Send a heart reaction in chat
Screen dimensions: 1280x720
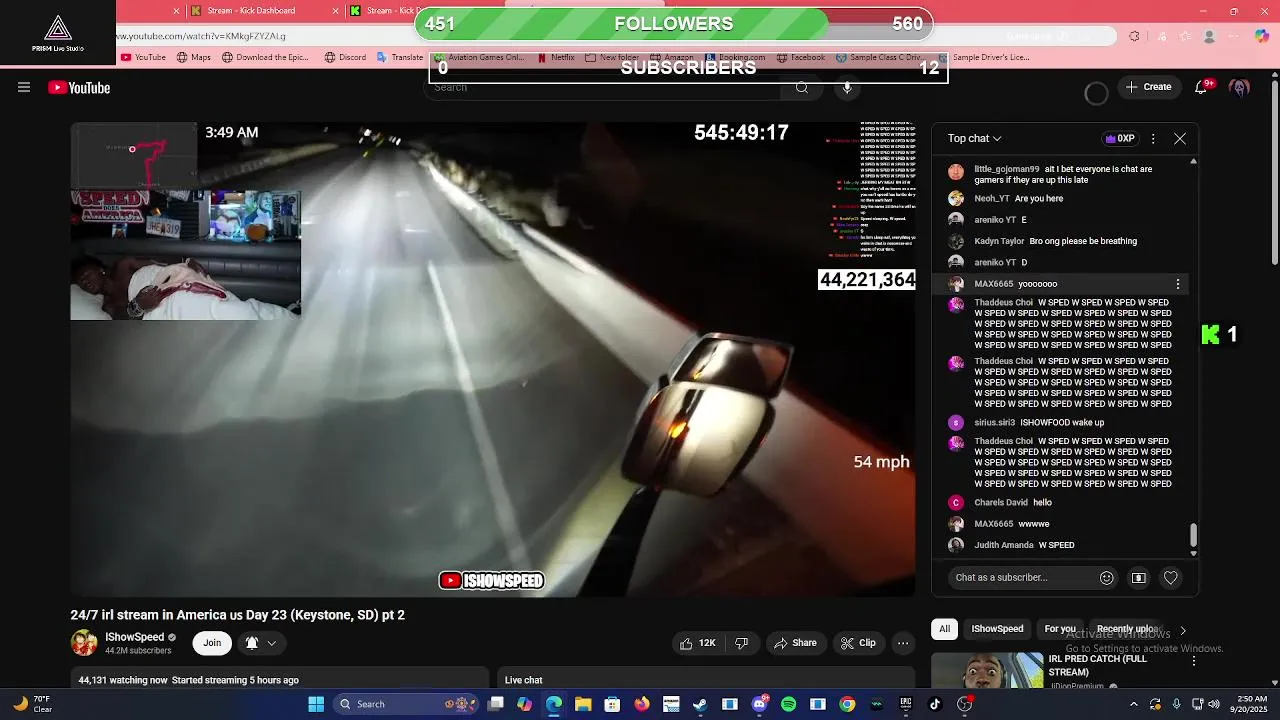coord(1171,577)
